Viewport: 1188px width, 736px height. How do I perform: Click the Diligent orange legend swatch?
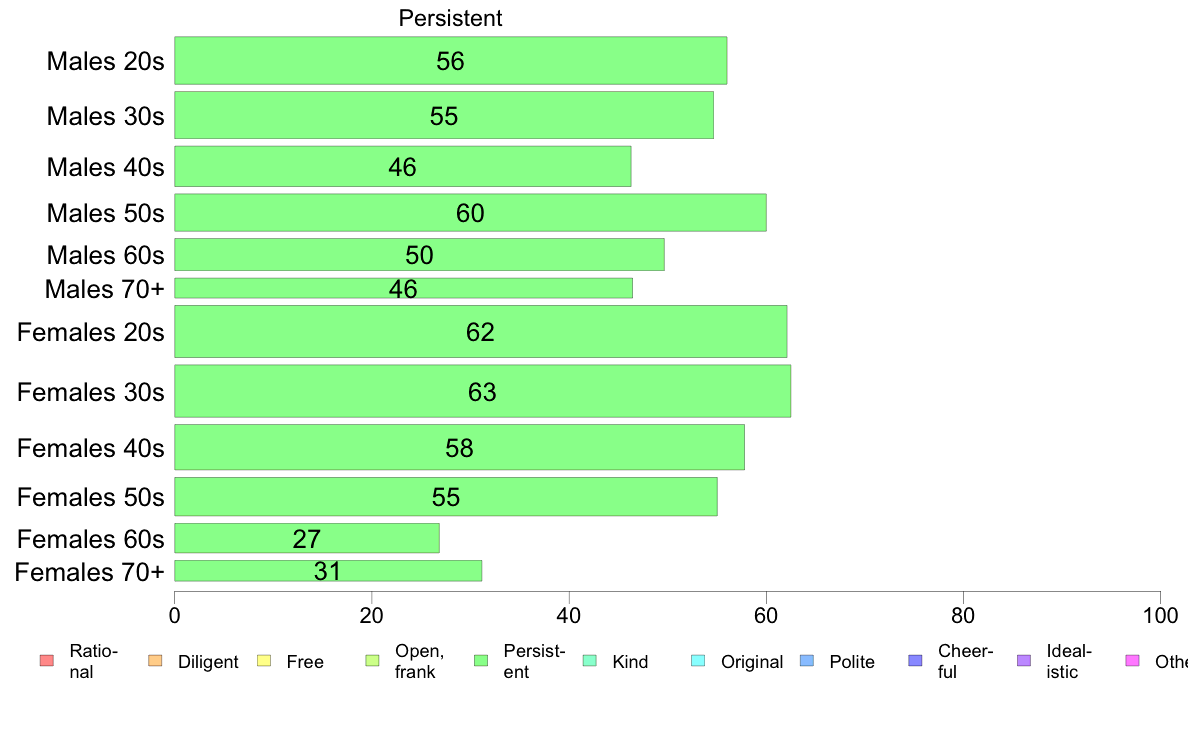pyautogui.click(x=155, y=661)
